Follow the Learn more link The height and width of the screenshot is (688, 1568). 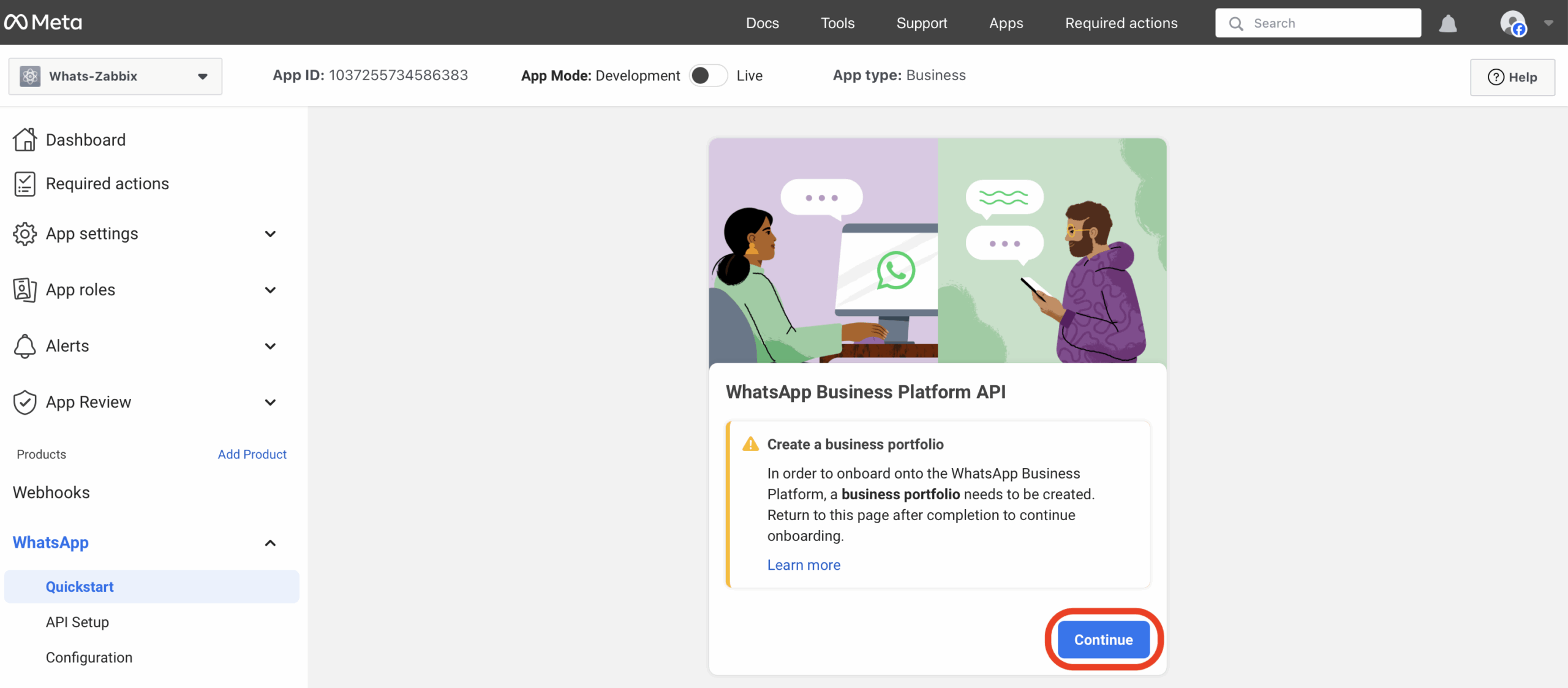804,565
